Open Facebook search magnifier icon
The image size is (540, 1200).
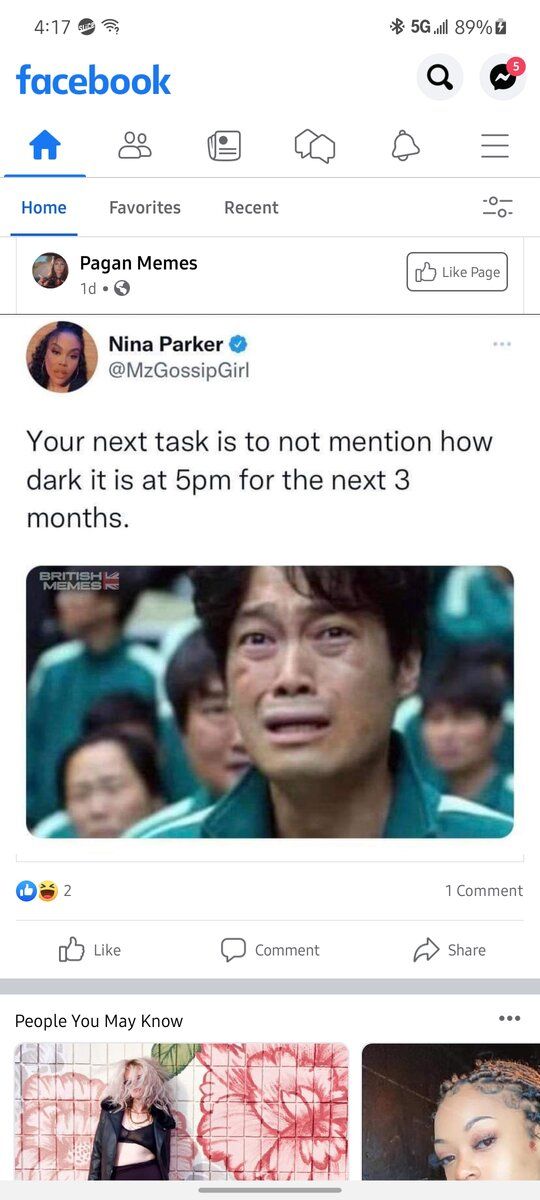(440, 77)
